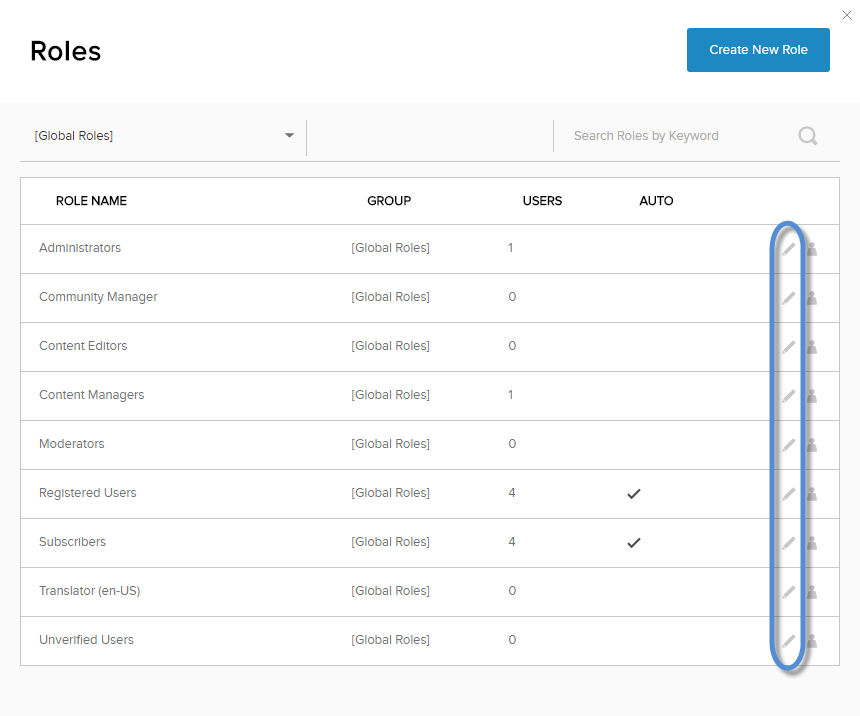Click the Role Name column header
Image resolution: width=860 pixels, height=716 pixels.
91,201
